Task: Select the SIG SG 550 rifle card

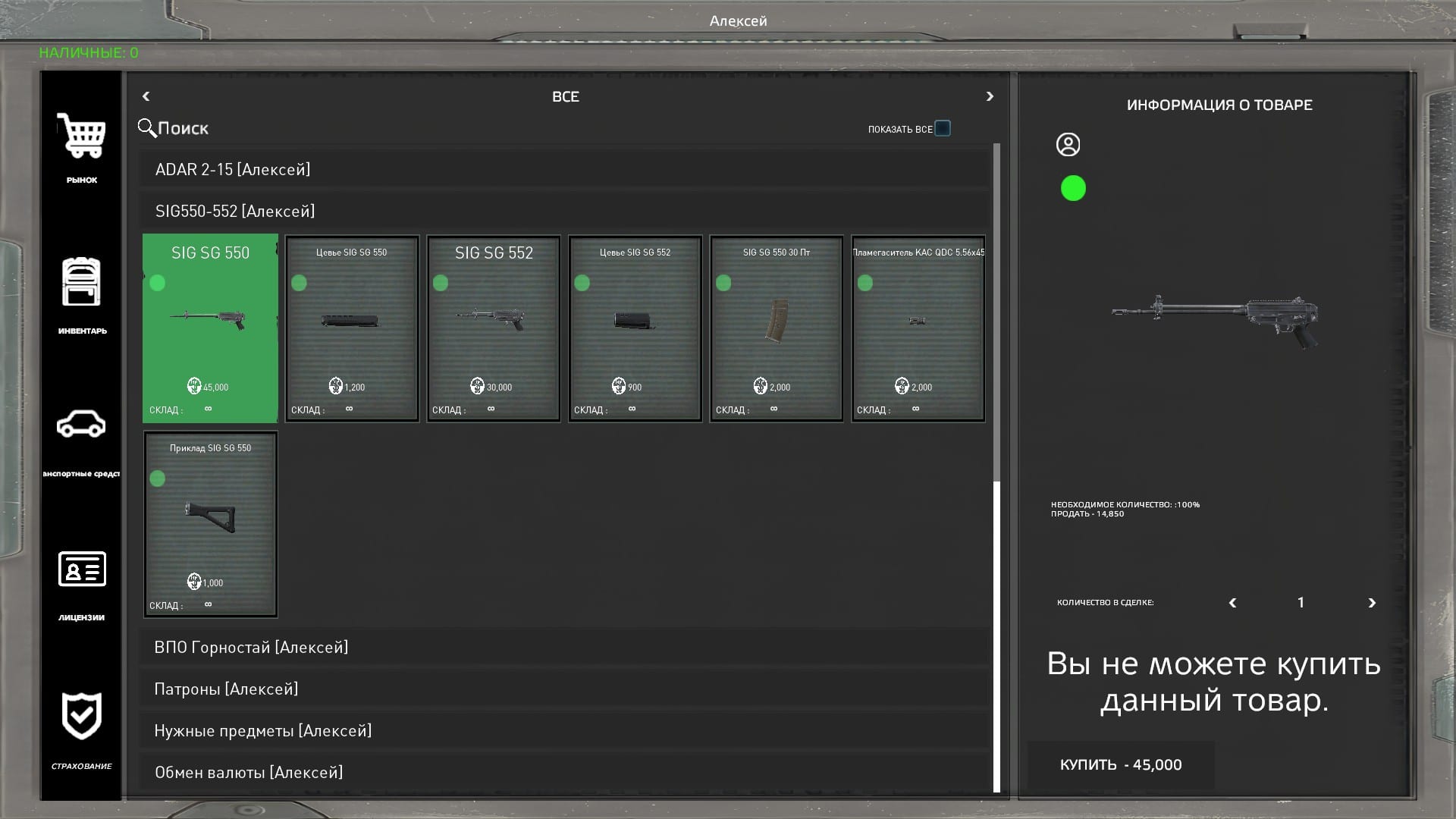Action: [210, 328]
